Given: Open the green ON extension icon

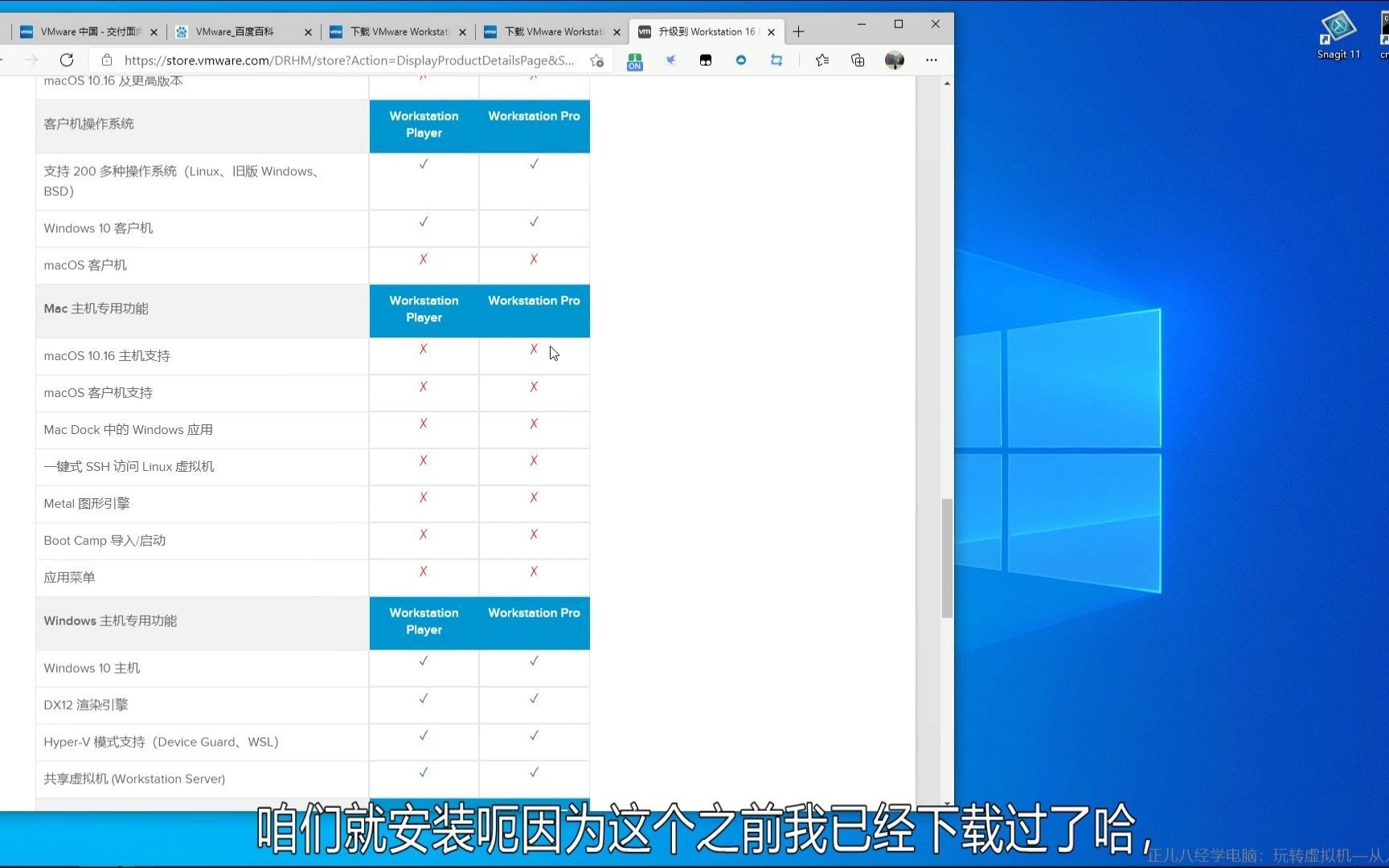Looking at the screenshot, I should coord(635,61).
